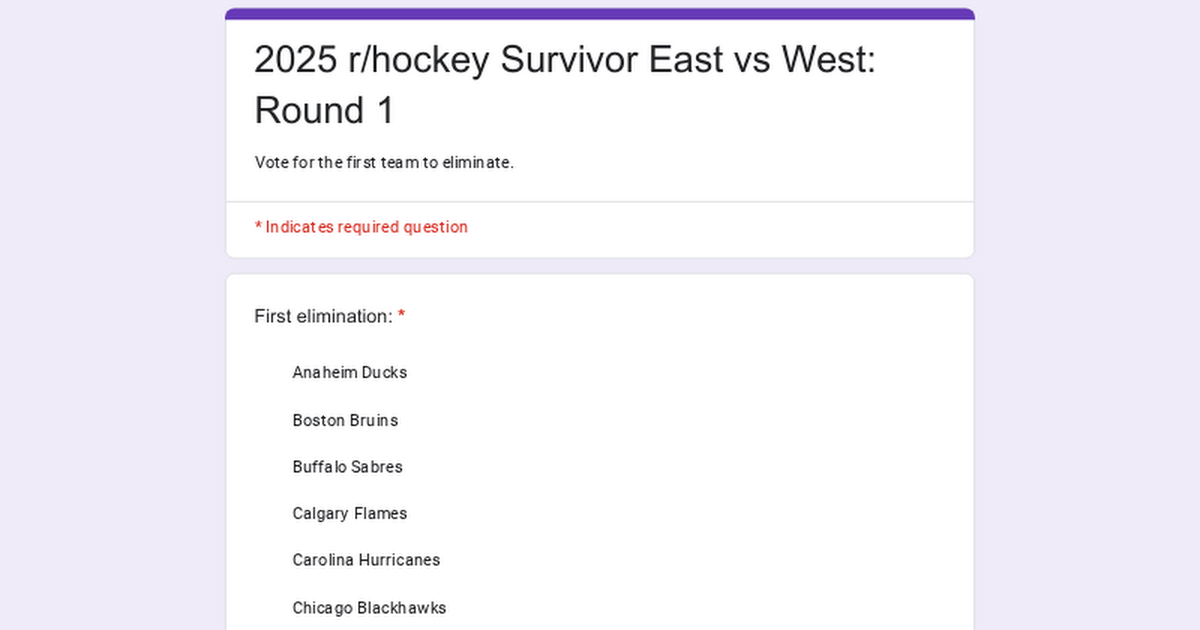This screenshot has width=1200, height=630.
Task: Click the Boston Bruins label text
Action: [x=345, y=420]
